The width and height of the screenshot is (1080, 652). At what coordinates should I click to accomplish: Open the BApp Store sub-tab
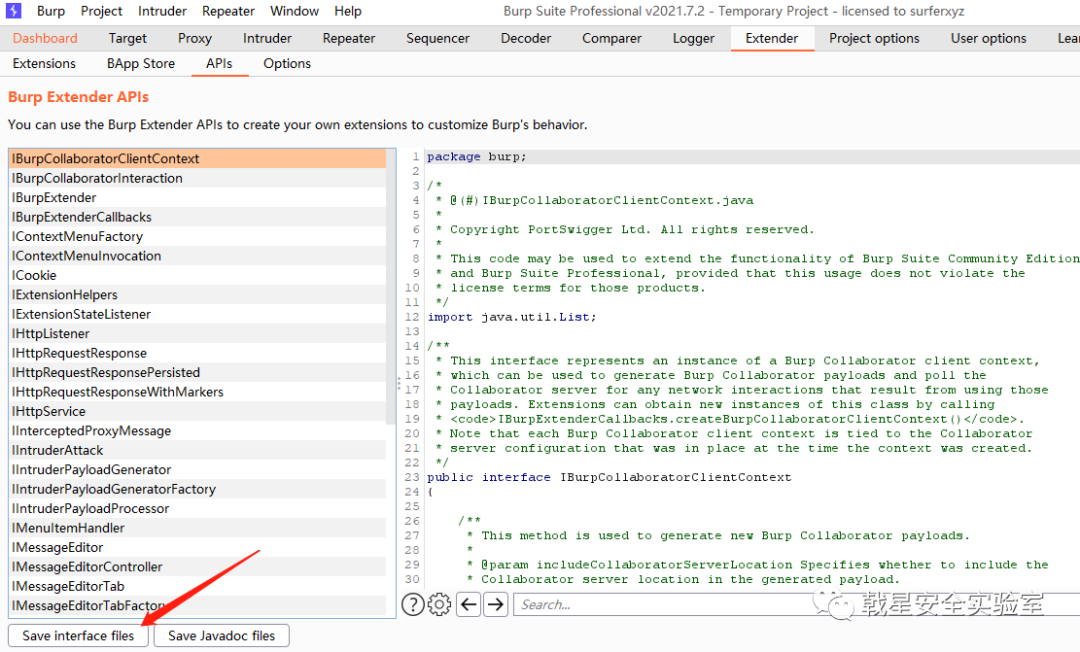point(141,63)
